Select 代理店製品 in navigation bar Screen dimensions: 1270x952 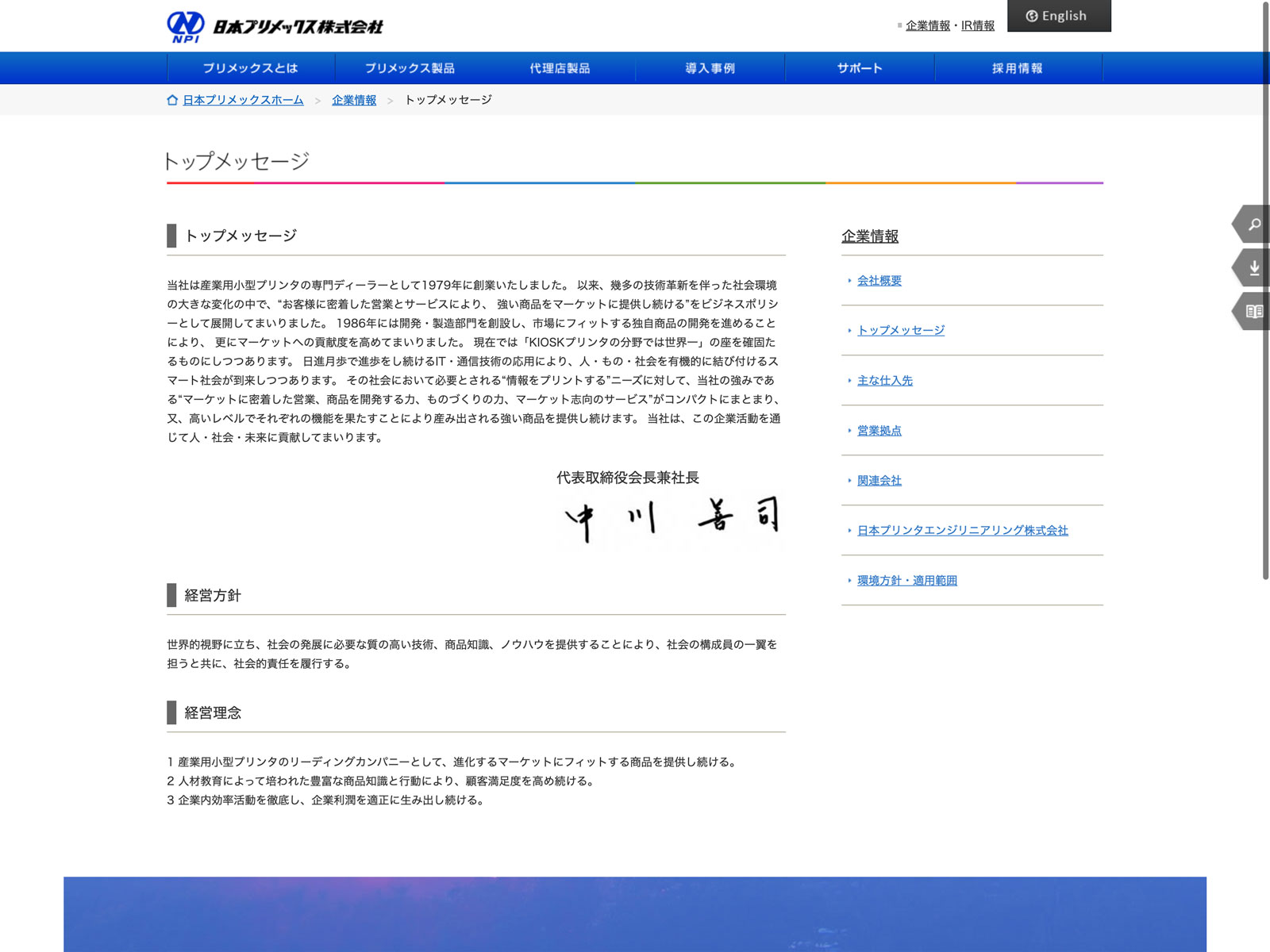pos(560,68)
